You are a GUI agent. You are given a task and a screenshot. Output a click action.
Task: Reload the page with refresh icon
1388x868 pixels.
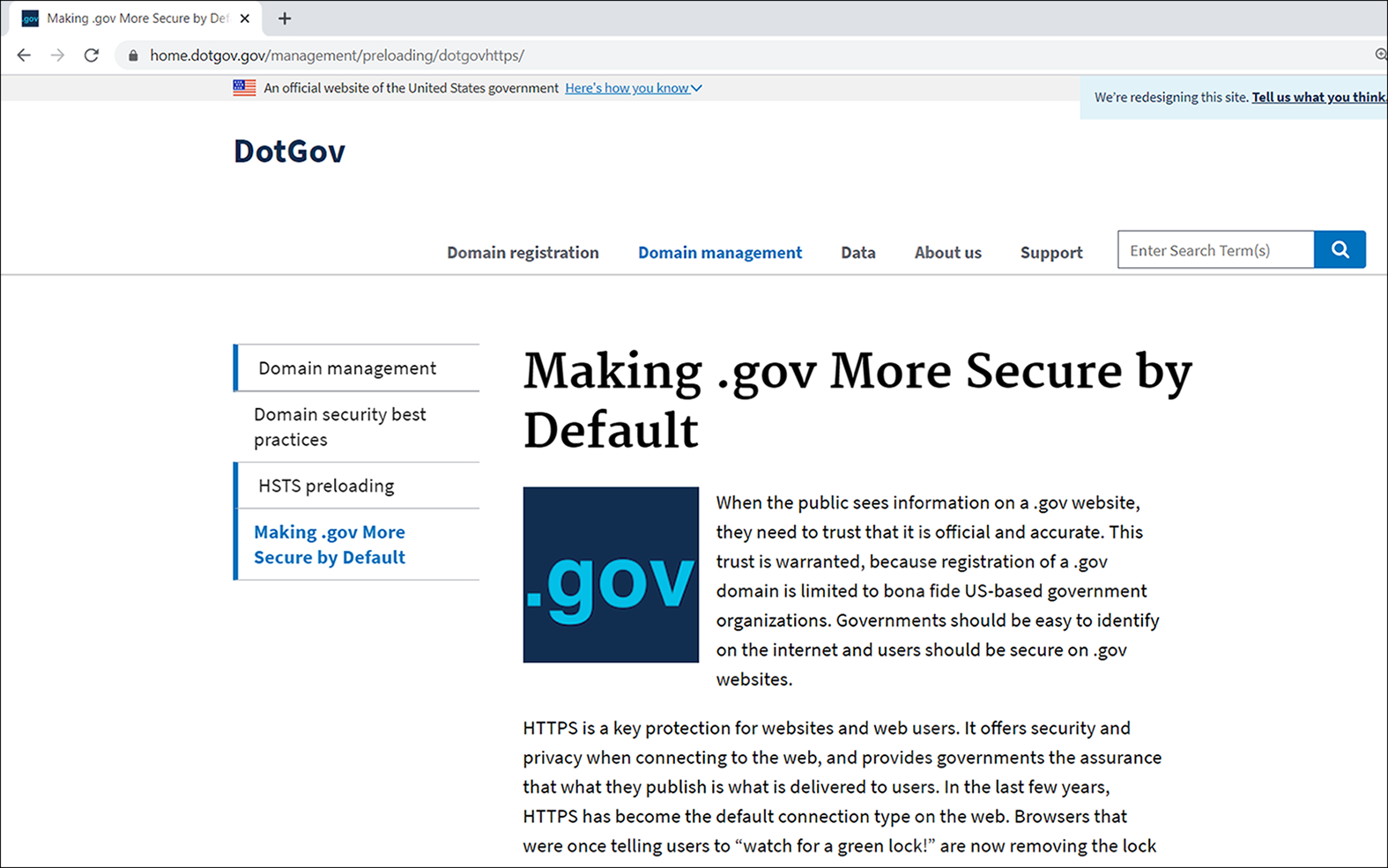92,56
